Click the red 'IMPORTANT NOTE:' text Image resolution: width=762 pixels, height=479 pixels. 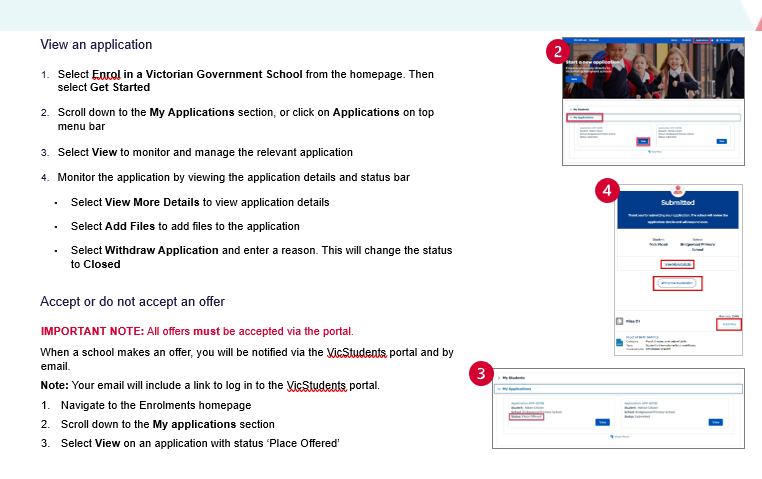point(92,331)
